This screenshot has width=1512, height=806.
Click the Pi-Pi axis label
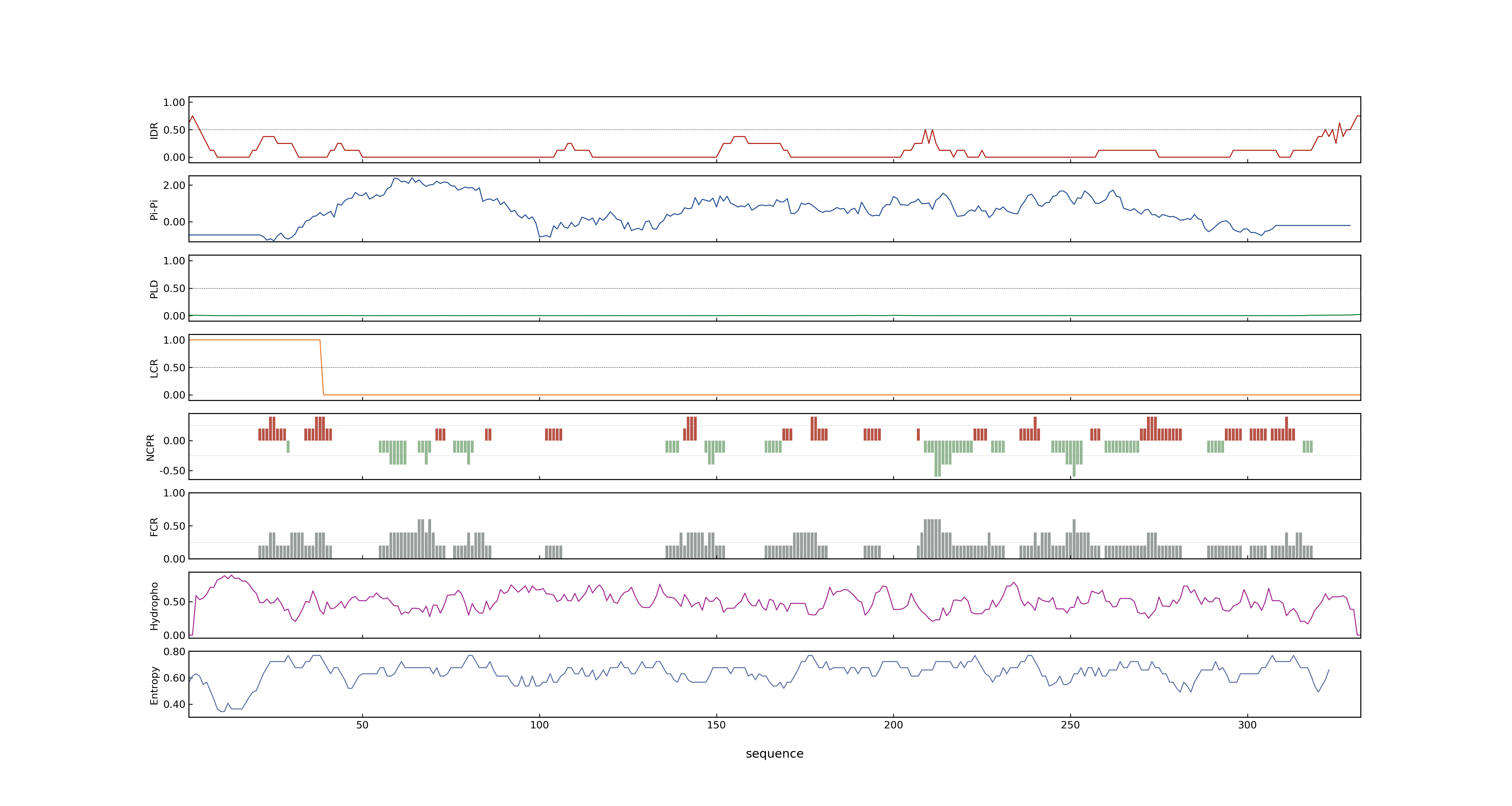point(154,209)
